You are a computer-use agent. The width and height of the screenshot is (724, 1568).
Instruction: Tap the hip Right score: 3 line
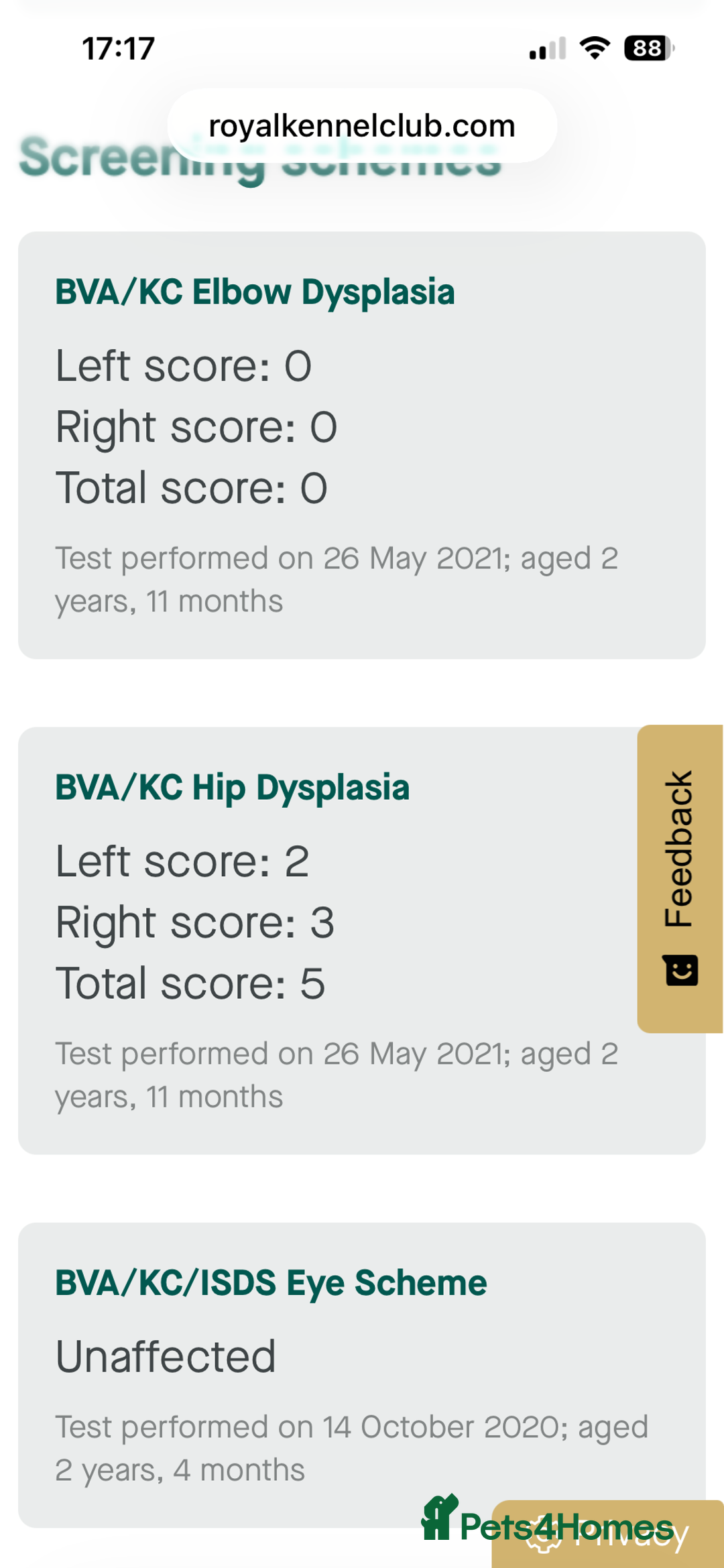tap(194, 923)
